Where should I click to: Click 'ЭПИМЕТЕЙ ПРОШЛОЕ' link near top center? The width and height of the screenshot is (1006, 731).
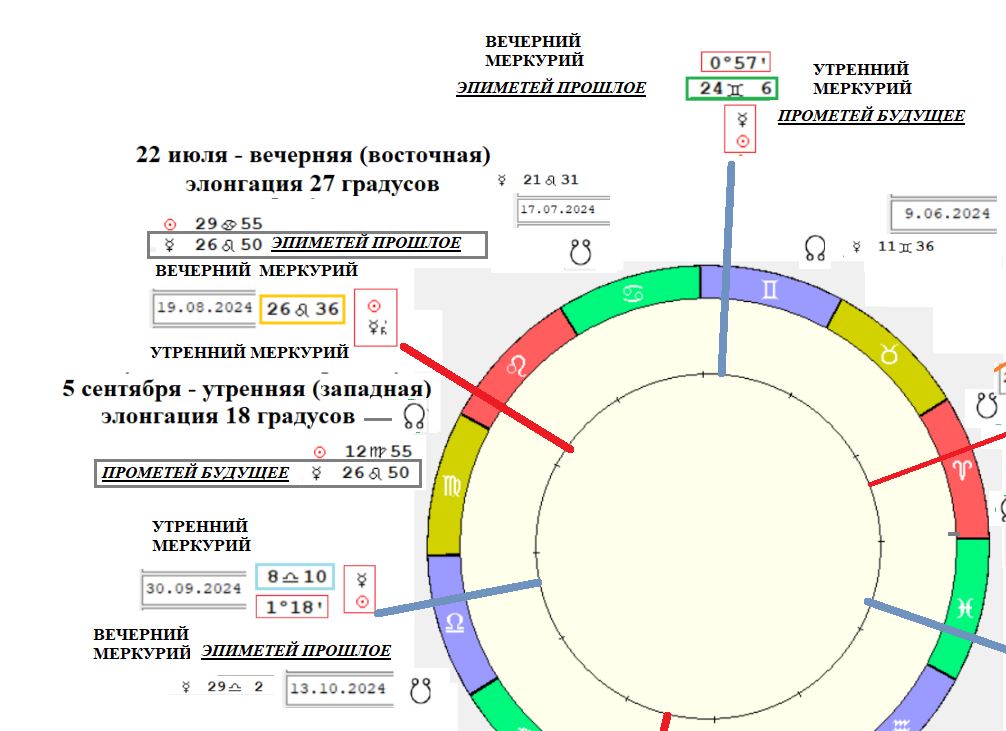pyautogui.click(x=551, y=88)
